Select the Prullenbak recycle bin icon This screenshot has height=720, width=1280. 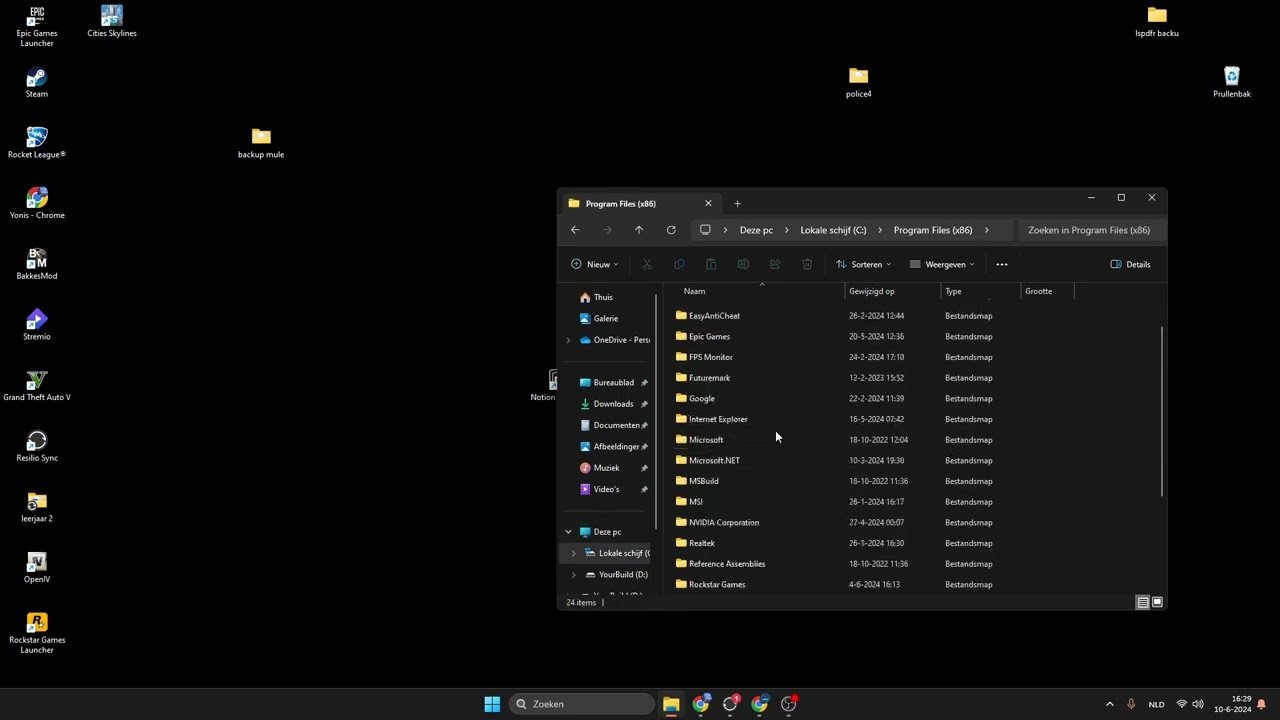[1232, 83]
